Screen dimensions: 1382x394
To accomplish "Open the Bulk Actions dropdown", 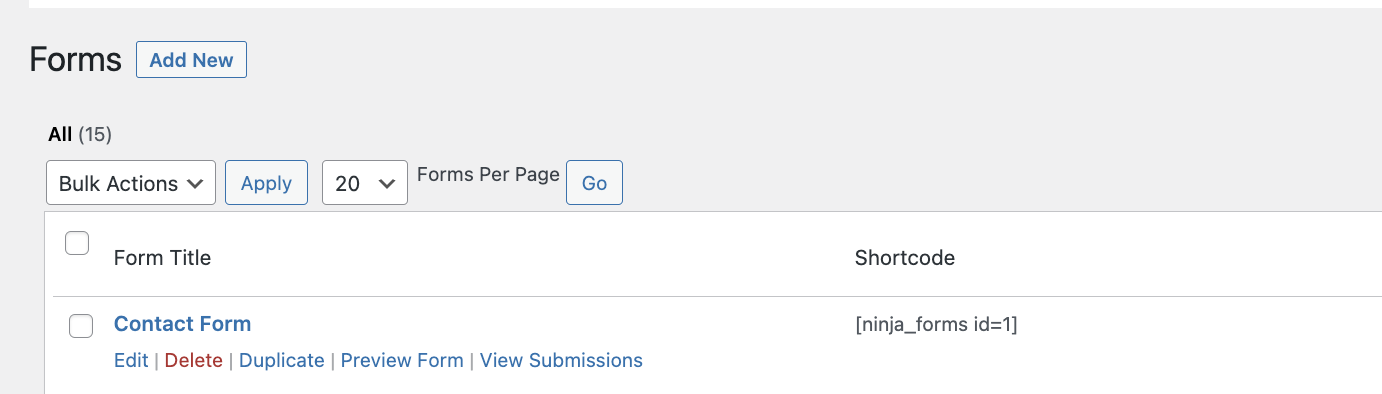I will (x=131, y=183).
